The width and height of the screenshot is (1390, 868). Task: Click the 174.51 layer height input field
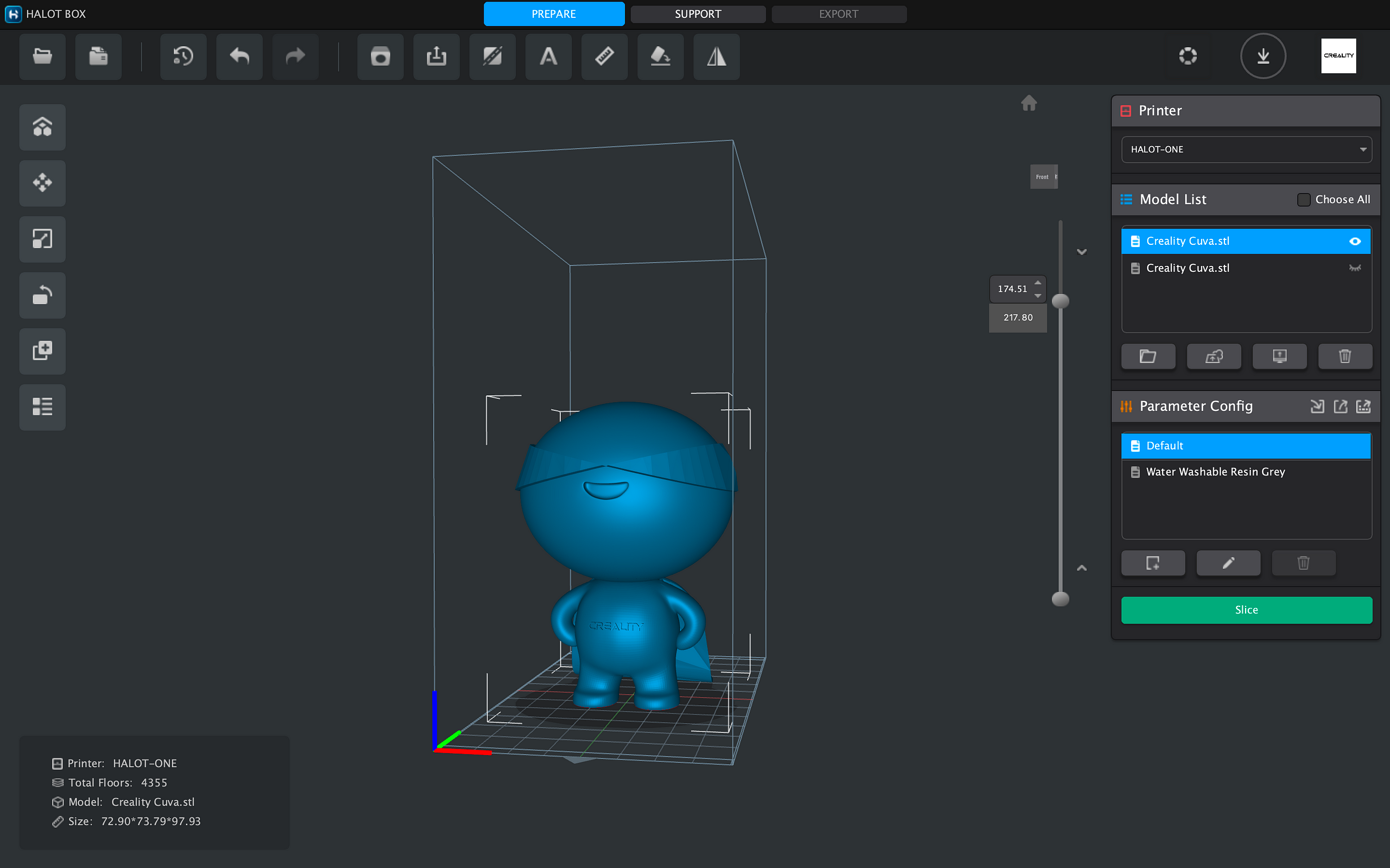tap(1012, 289)
